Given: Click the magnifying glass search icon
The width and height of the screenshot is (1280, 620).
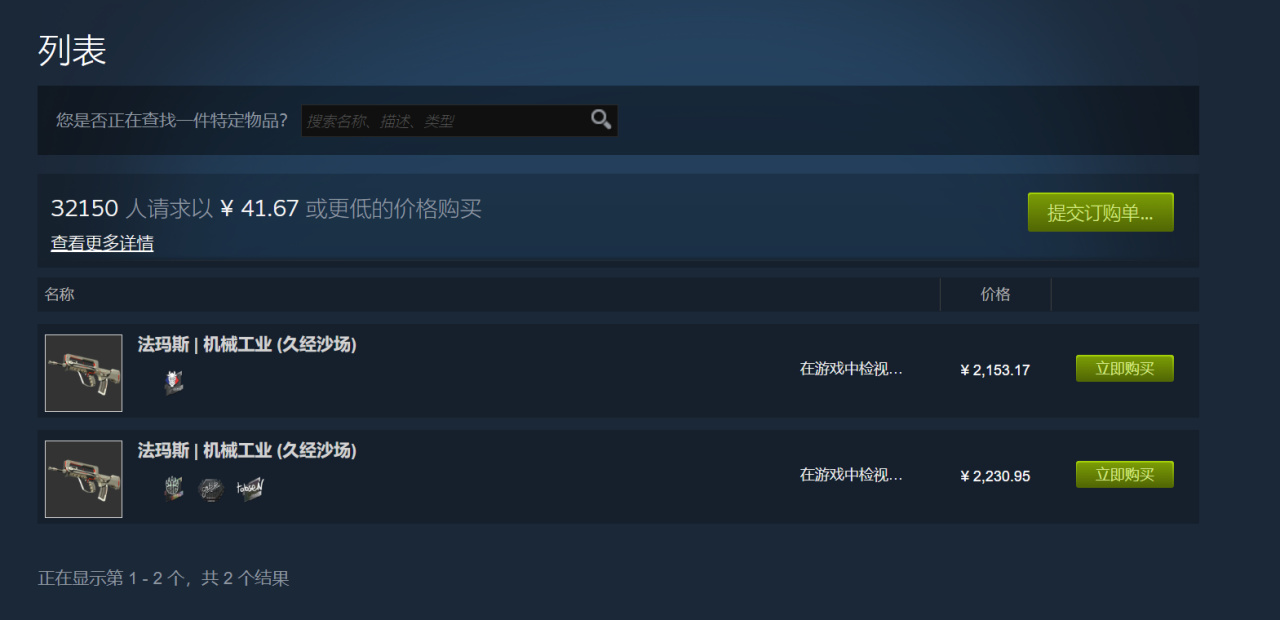Looking at the screenshot, I should click(x=601, y=120).
